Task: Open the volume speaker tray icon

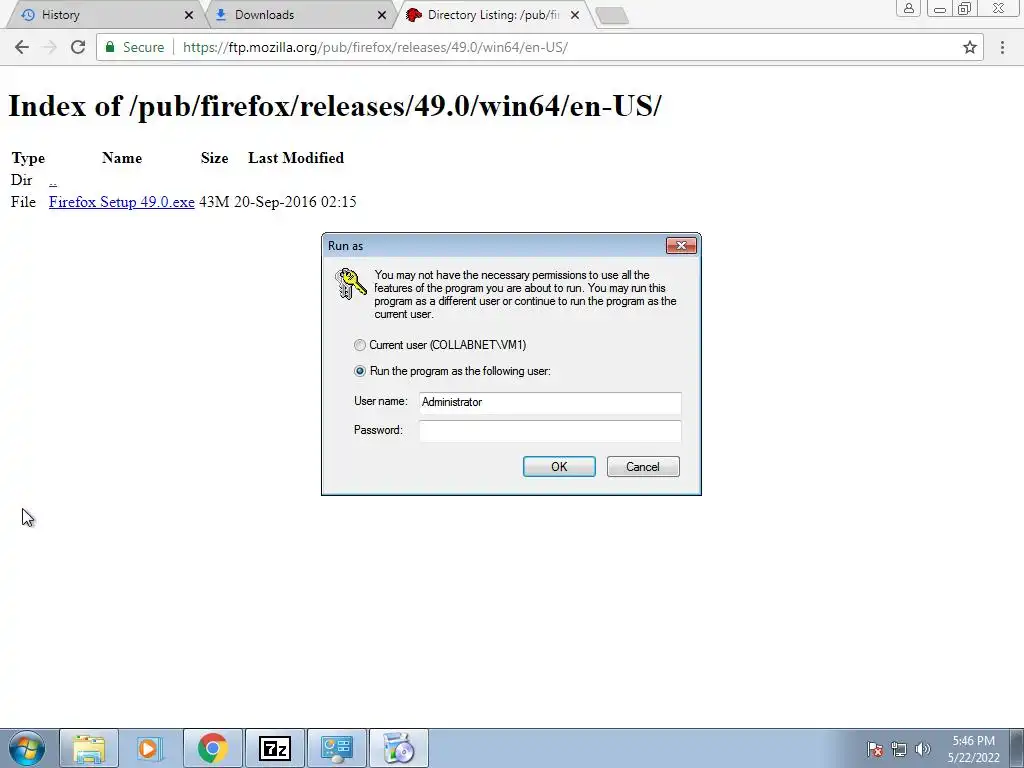Action: [923, 749]
